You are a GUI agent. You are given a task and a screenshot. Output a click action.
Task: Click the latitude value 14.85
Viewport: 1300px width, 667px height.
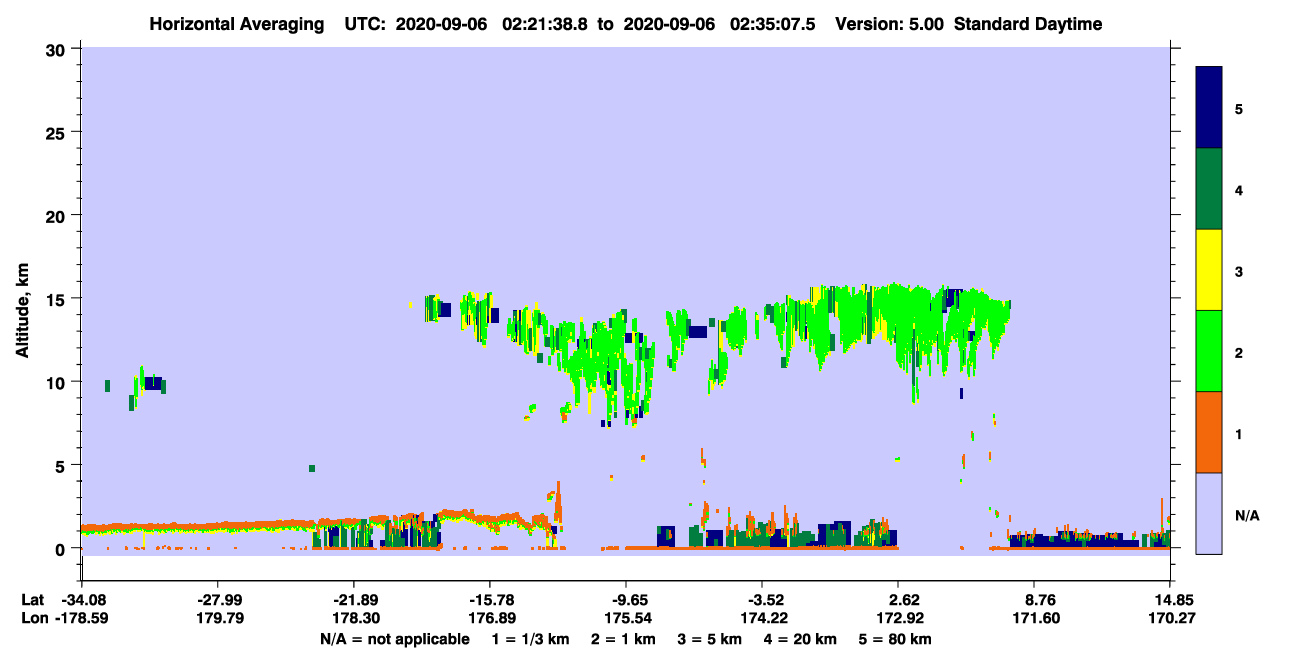[x=1170, y=600]
